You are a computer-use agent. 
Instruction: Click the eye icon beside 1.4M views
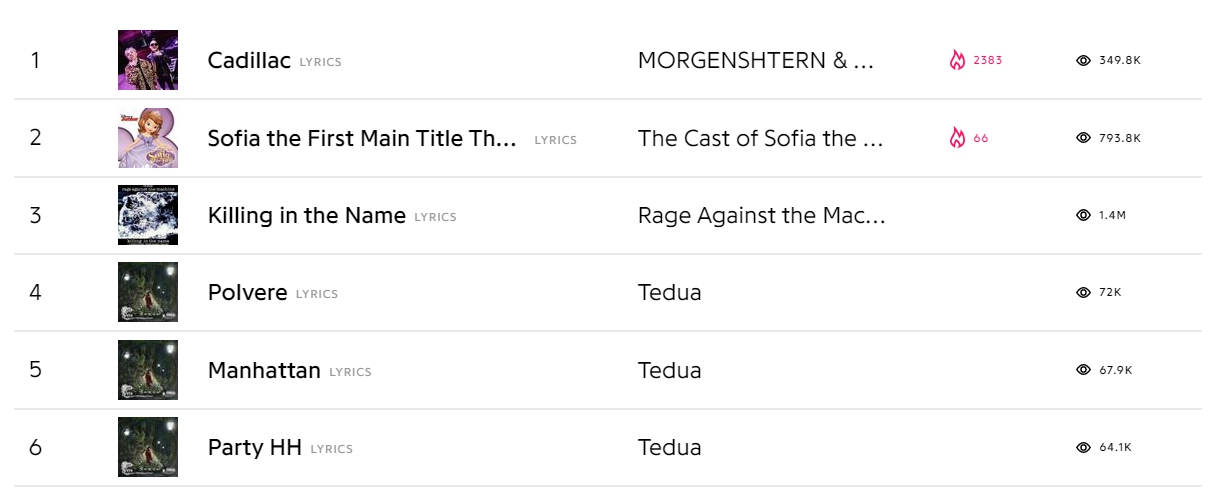tap(1083, 215)
